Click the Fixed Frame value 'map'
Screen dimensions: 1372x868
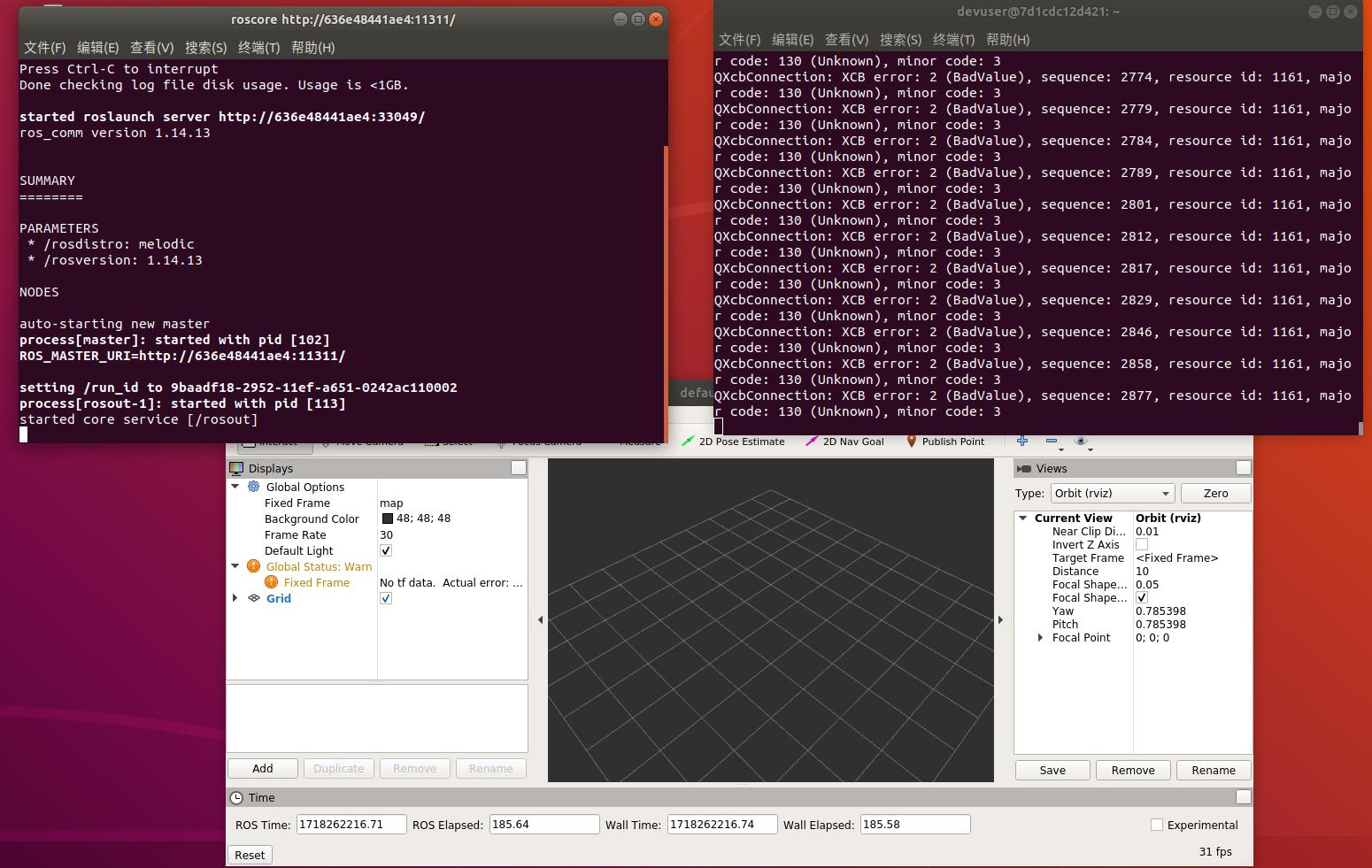coord(391,503)
